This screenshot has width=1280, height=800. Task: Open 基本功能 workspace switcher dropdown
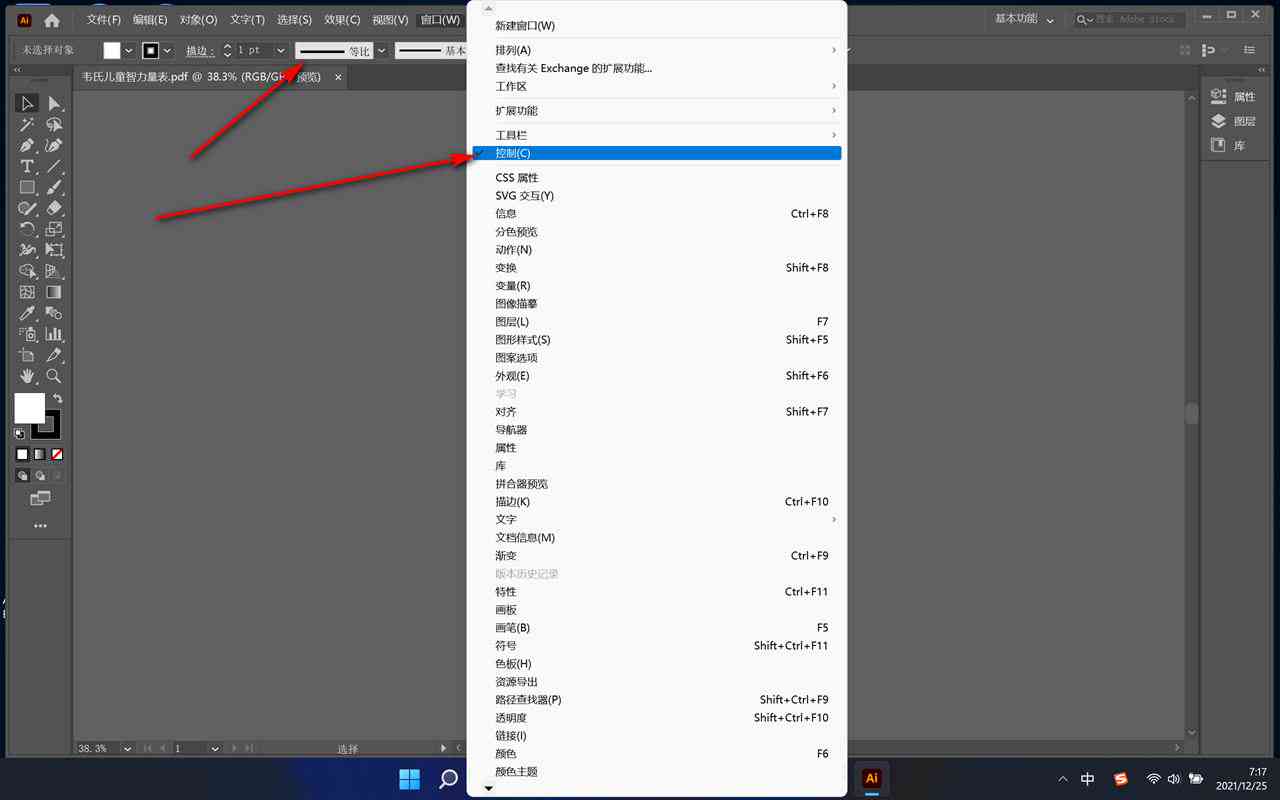tap(1026, 19)
